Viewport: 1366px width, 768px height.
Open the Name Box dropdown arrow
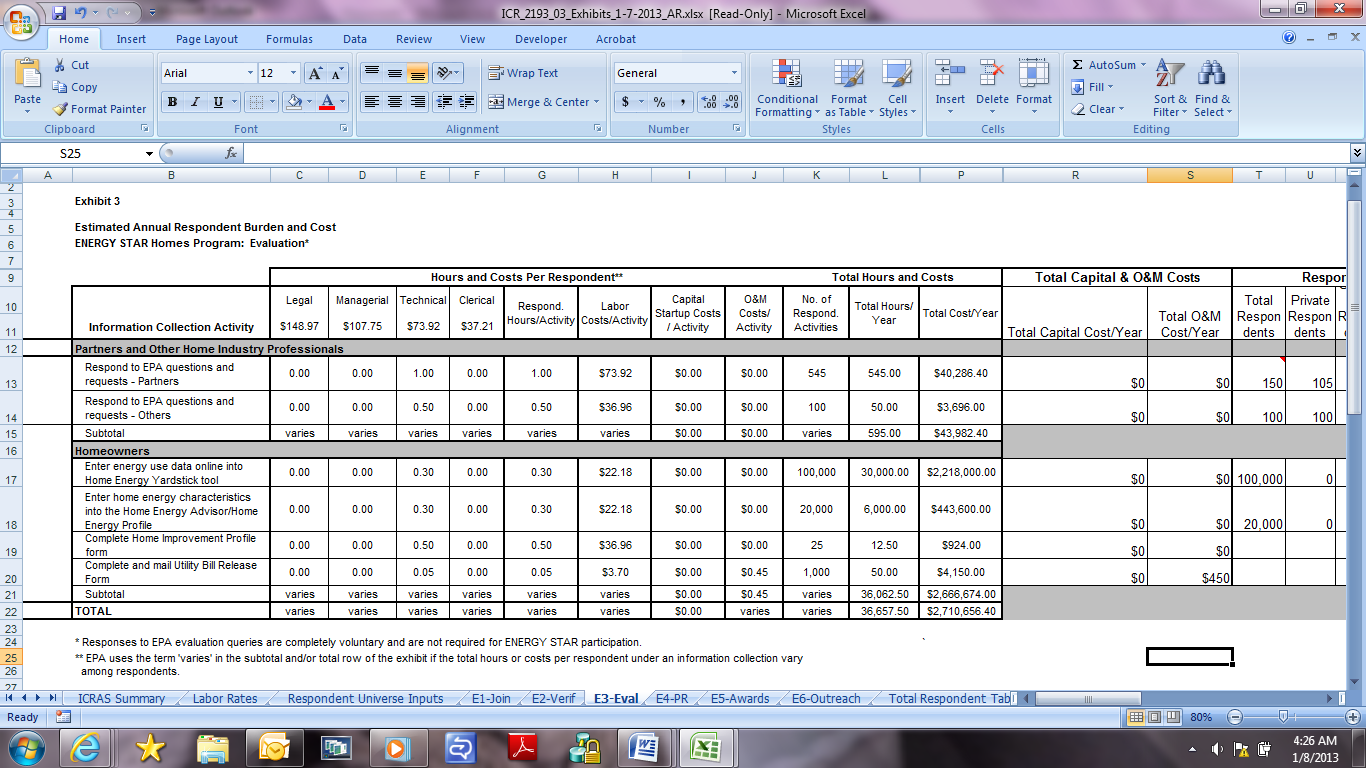click(x=149, y=154)
